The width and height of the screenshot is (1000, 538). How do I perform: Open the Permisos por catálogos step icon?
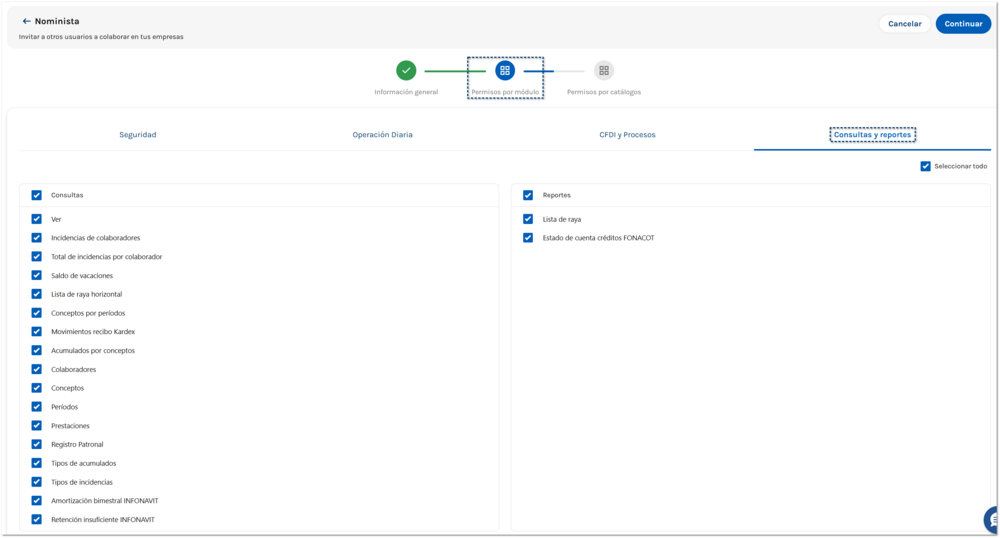click(x=603, y=70)
